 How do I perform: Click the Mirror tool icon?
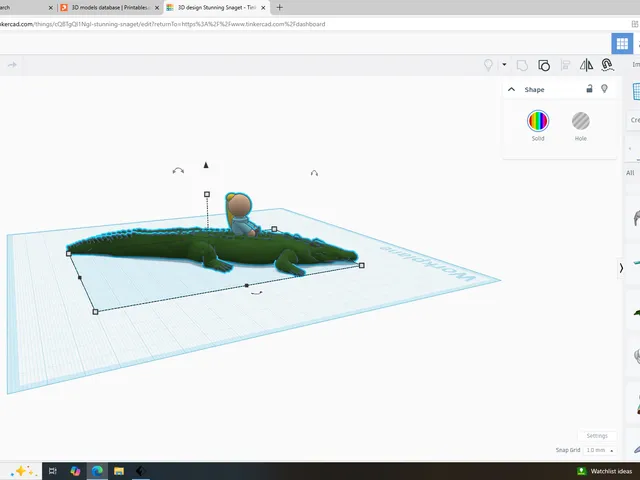click(586, 65)
